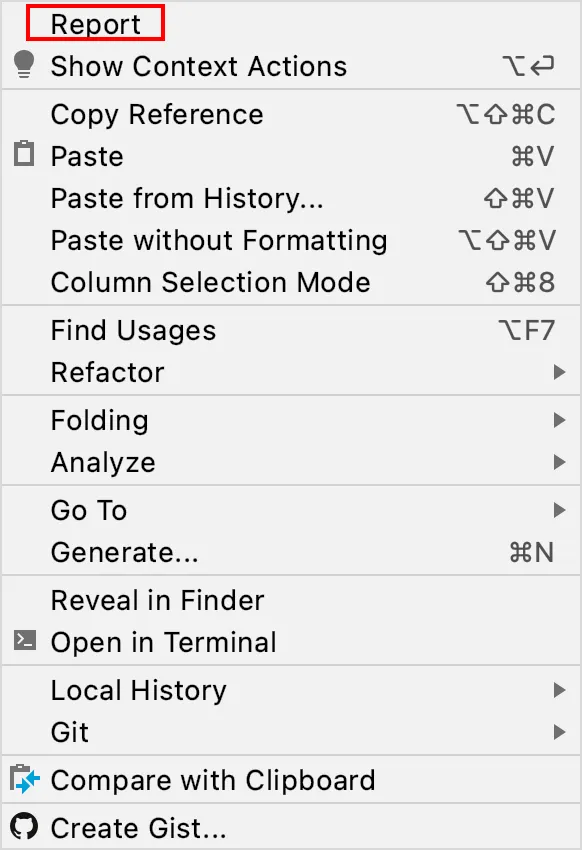Open the Generate... dialog
The height and width of the screenshot is (850, 582).
click(x=291, y=552)
